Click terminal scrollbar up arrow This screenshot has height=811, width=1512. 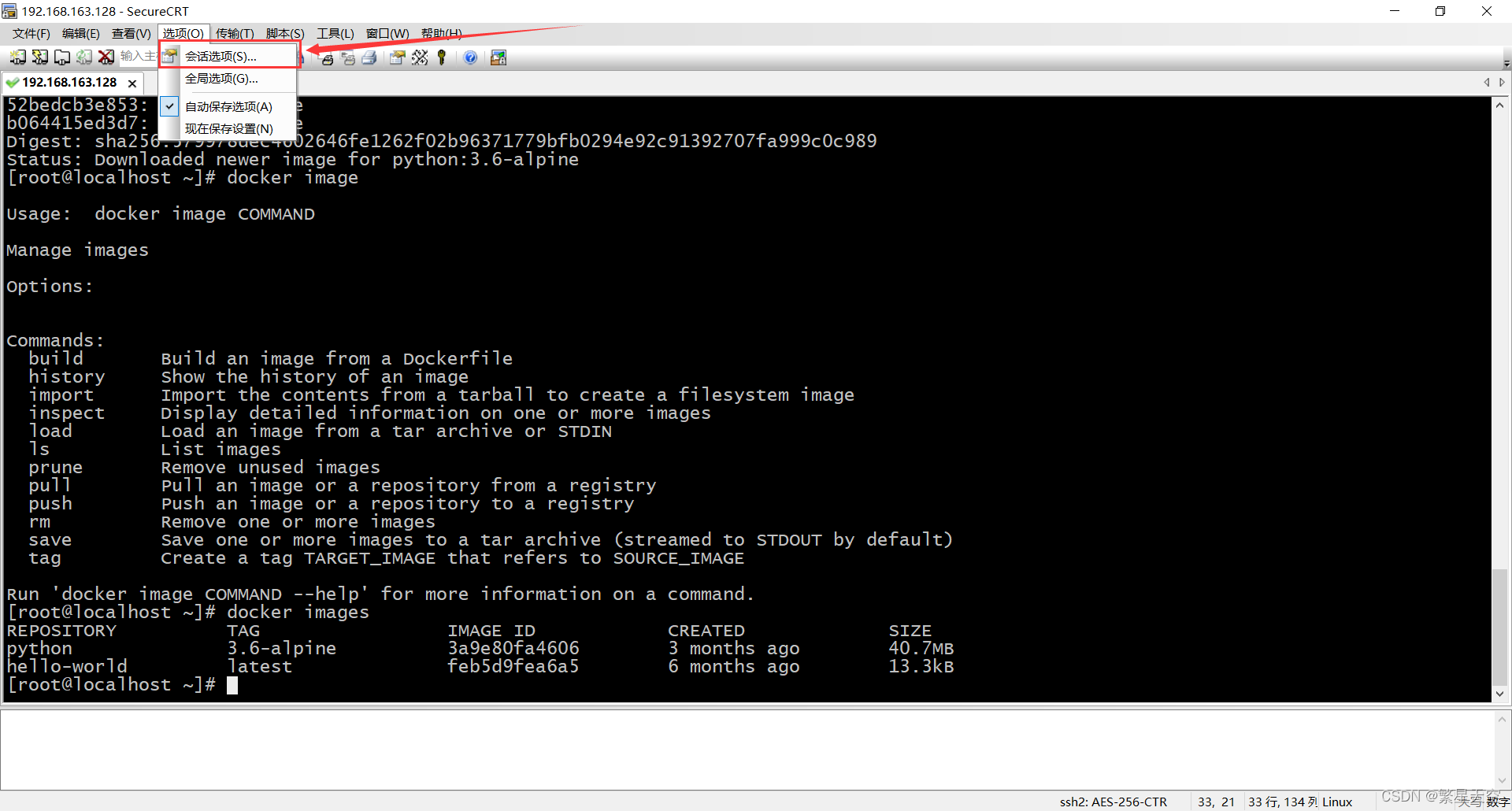[1500, 106]
